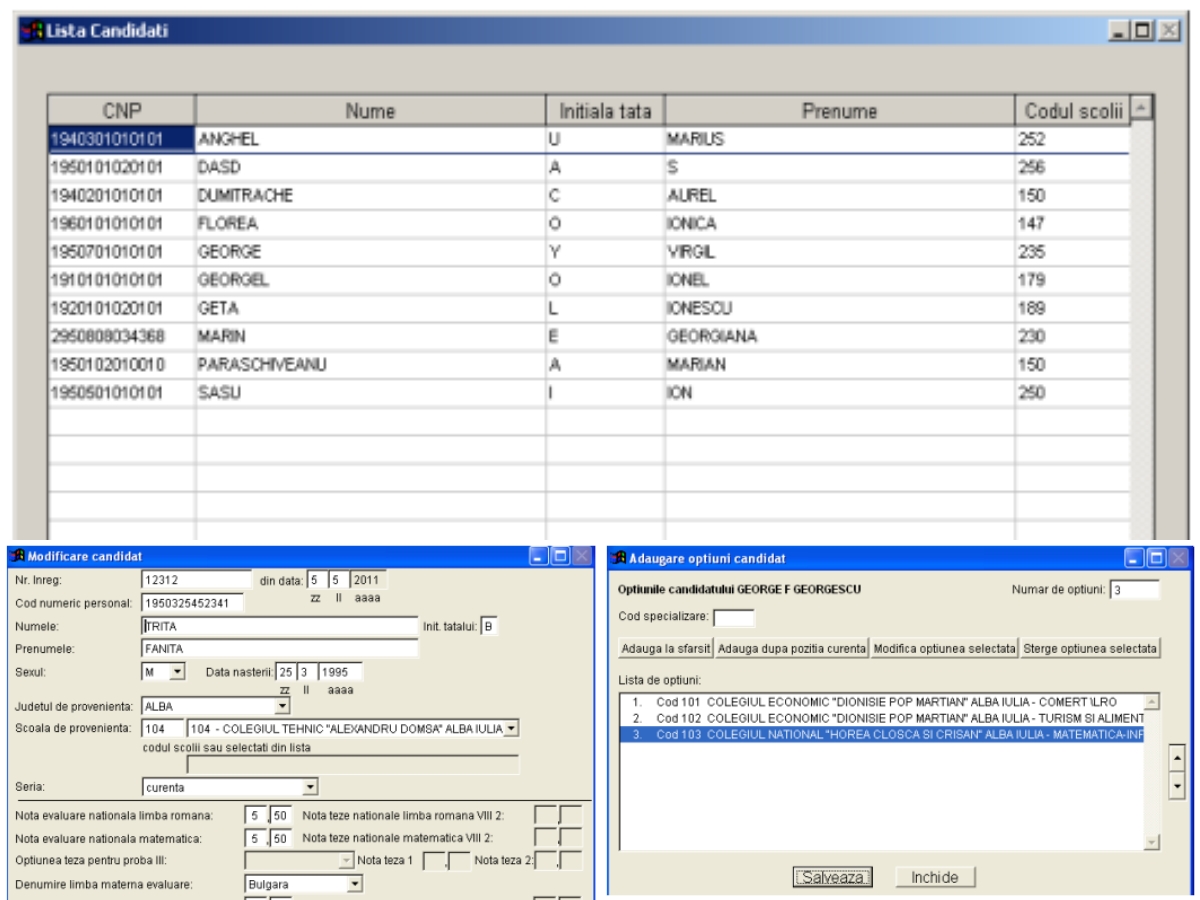Select candidate DUMITRACHE in the list
The image size is (1200, 900).
tap(589, 196)
